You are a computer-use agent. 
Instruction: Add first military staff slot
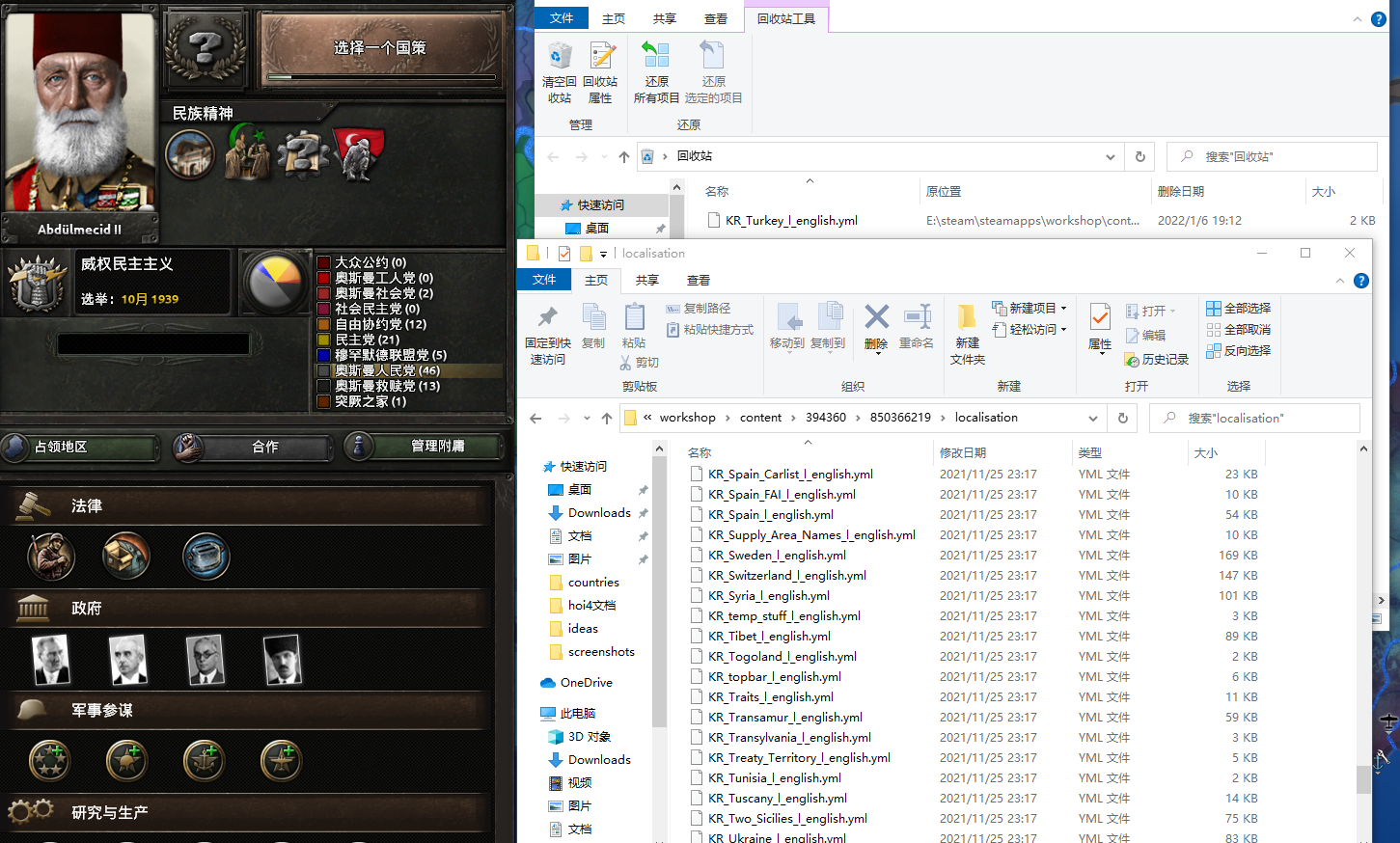50,761
